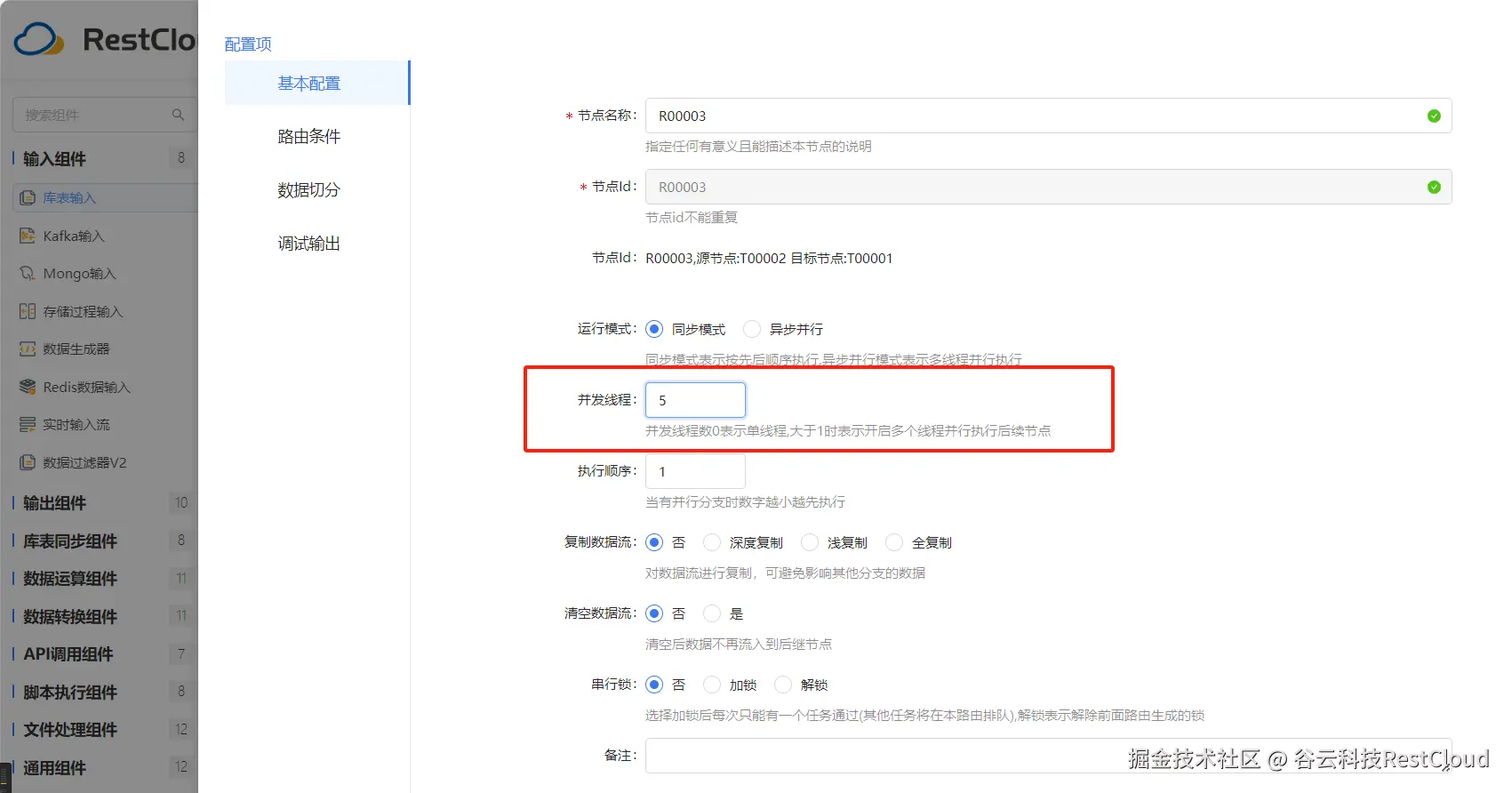Viewport: 1512px width, 793px height.
Task: Click the 节点名称 input field
Action: 1049,116
